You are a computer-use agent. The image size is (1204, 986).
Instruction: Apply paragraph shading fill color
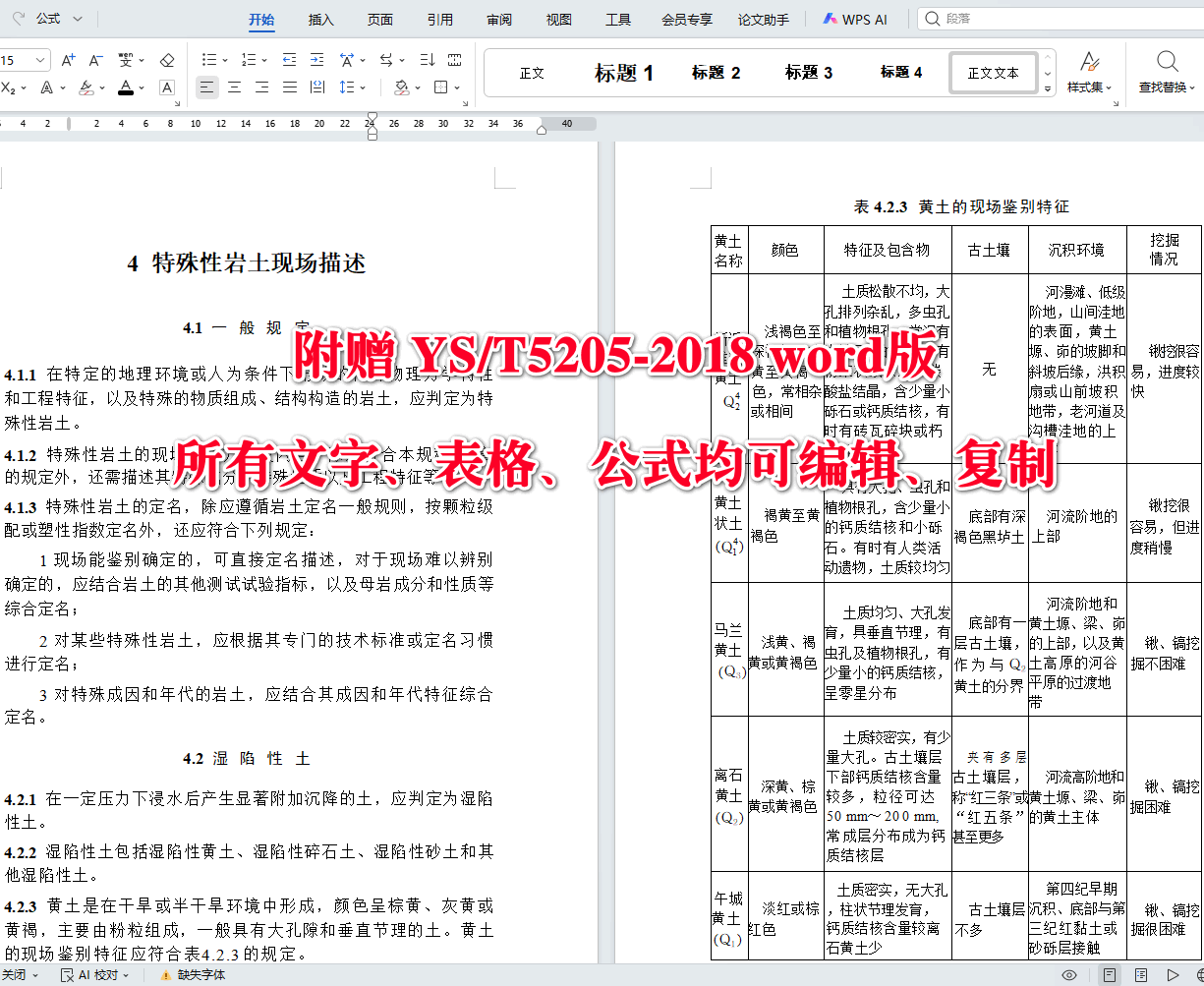pos(401,87)
